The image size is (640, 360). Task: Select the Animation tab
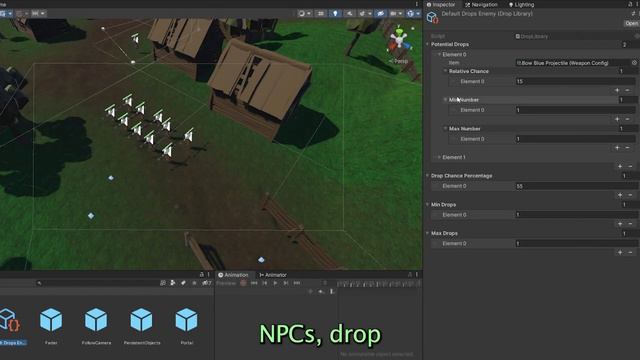[x=233, y=275]
